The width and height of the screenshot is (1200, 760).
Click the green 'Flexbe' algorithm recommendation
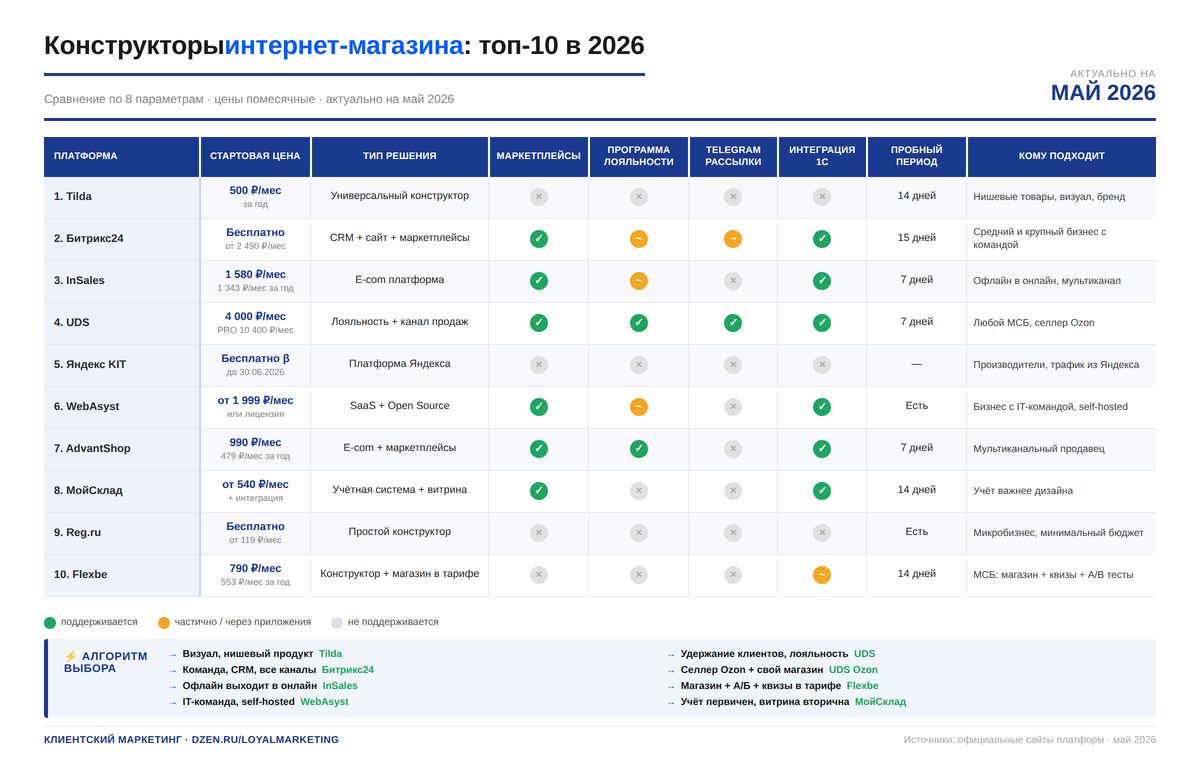coord(863,686)
